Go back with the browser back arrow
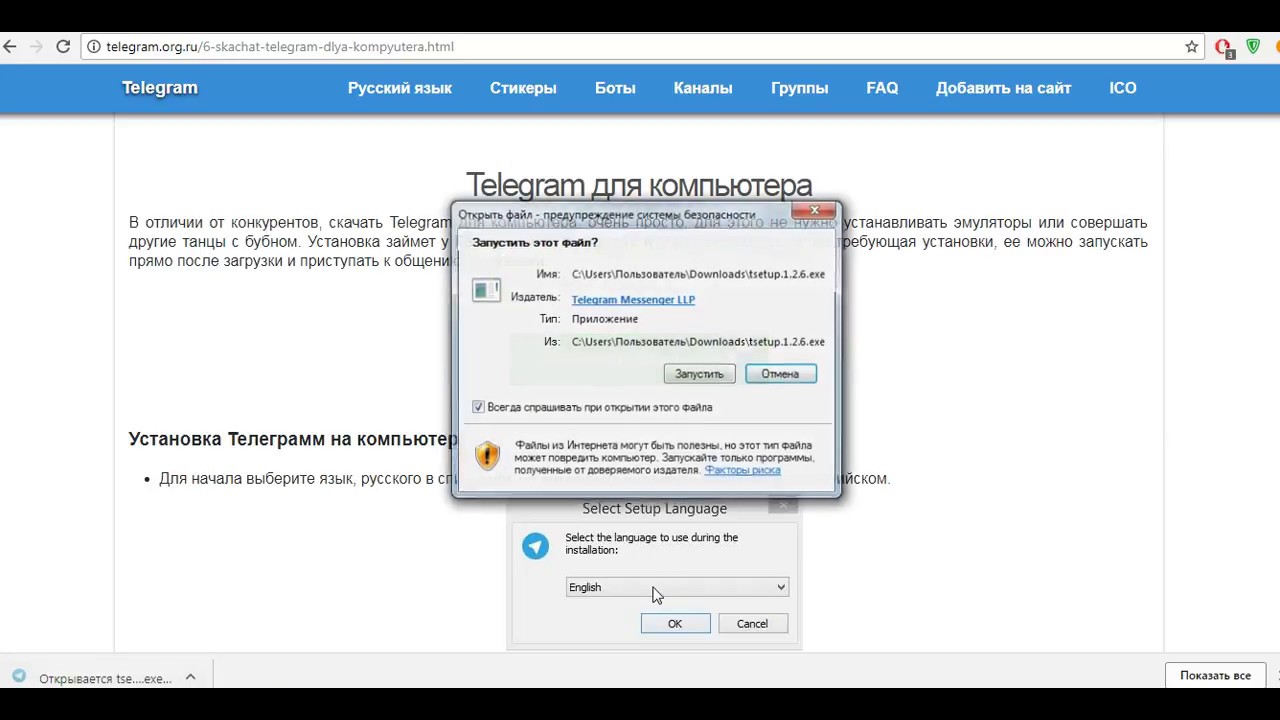 coord(9,46)
